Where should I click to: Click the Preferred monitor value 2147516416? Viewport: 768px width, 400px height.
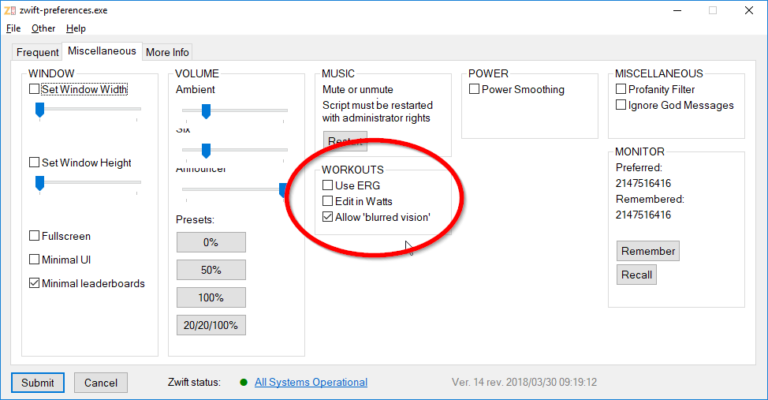click(x=643, y=183)
